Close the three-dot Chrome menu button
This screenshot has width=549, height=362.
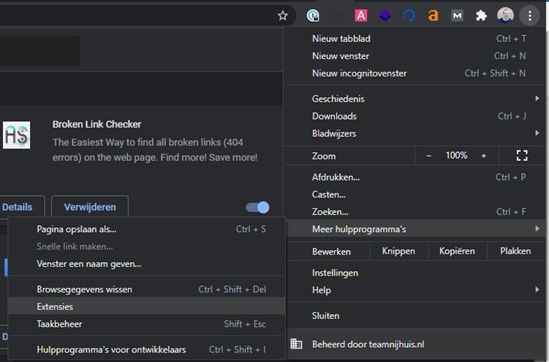530,16
